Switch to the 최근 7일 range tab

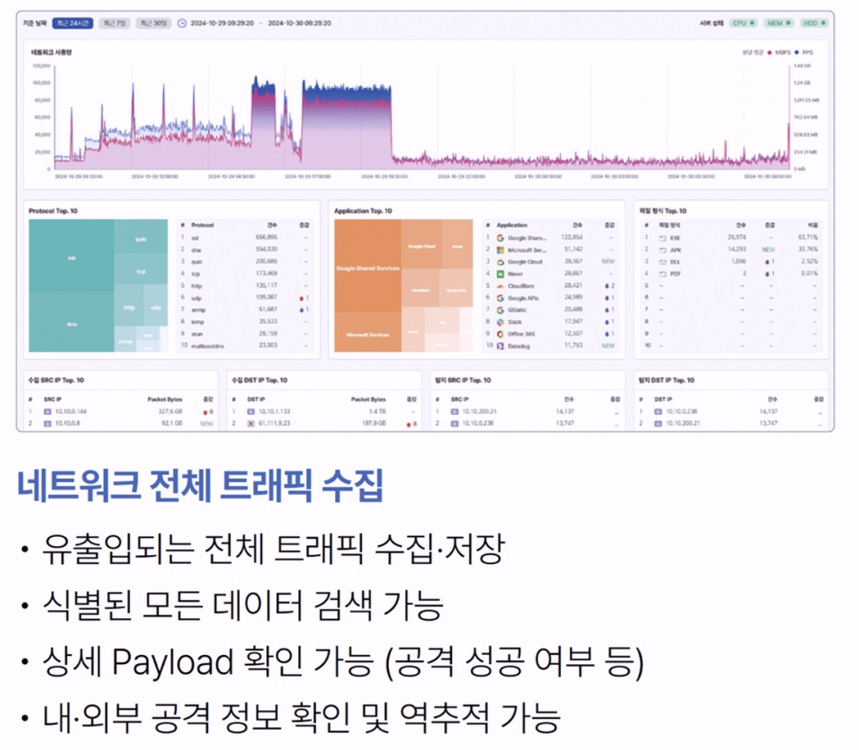point(114,23)
